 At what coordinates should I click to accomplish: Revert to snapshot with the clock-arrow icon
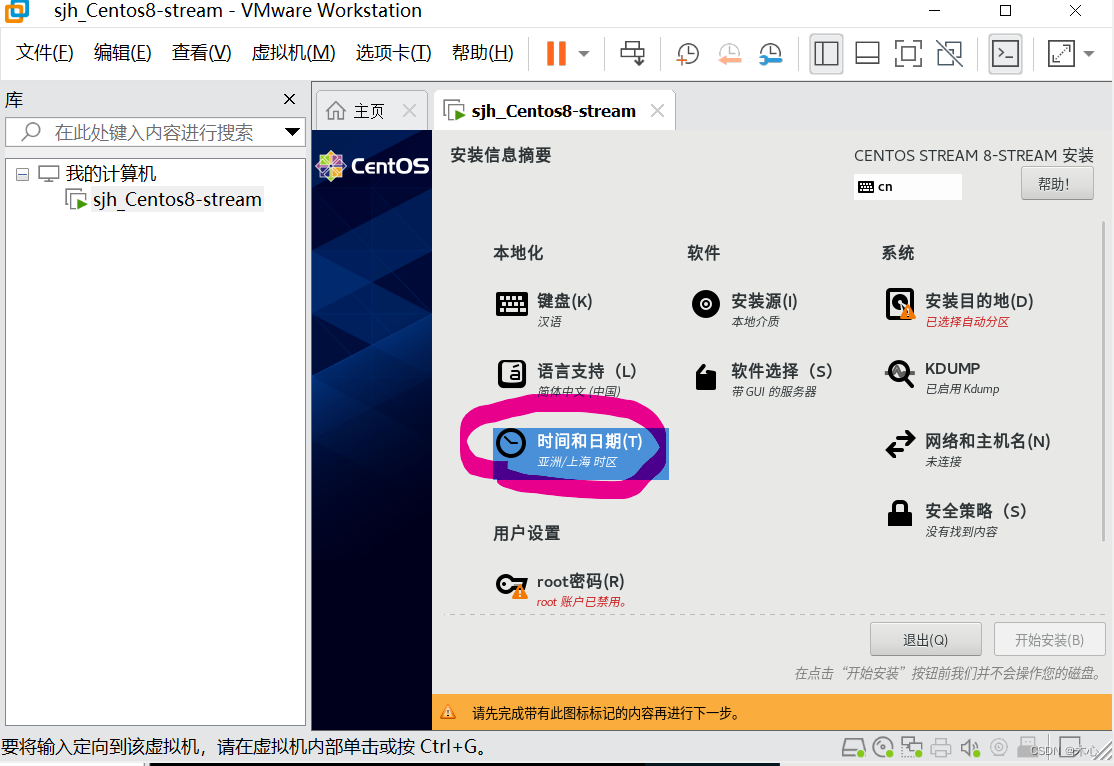(729, 53)
